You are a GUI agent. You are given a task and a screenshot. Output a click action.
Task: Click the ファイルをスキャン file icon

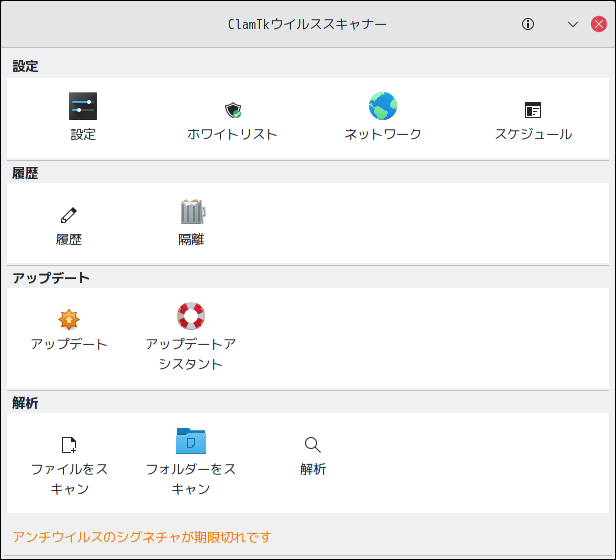click(69, 445)
